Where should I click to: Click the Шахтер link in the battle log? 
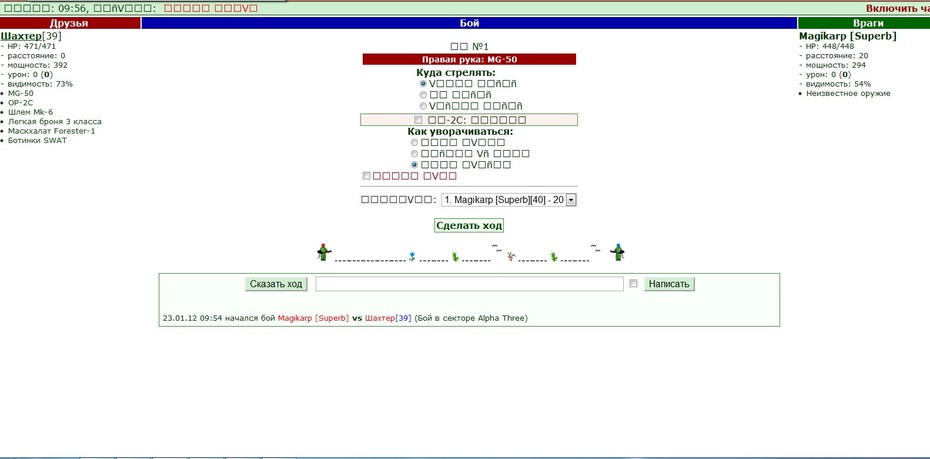(380, 318)
